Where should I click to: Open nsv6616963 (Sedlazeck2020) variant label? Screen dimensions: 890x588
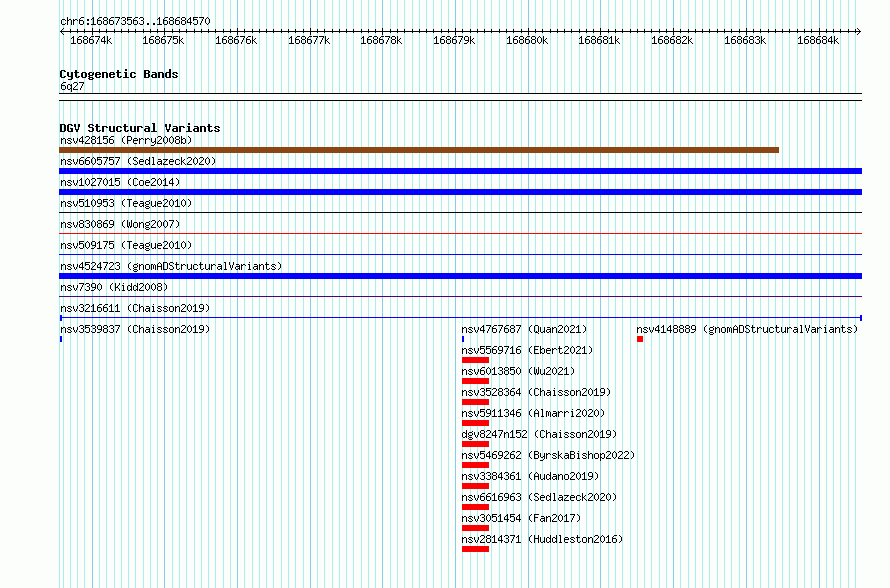(539, 497)
